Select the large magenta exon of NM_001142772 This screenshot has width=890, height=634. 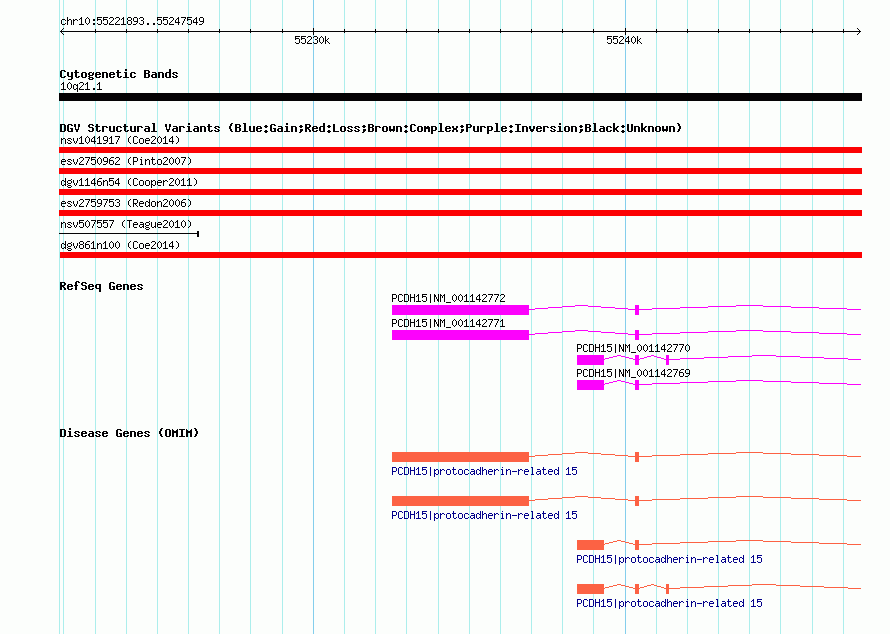tap(460, 310)
